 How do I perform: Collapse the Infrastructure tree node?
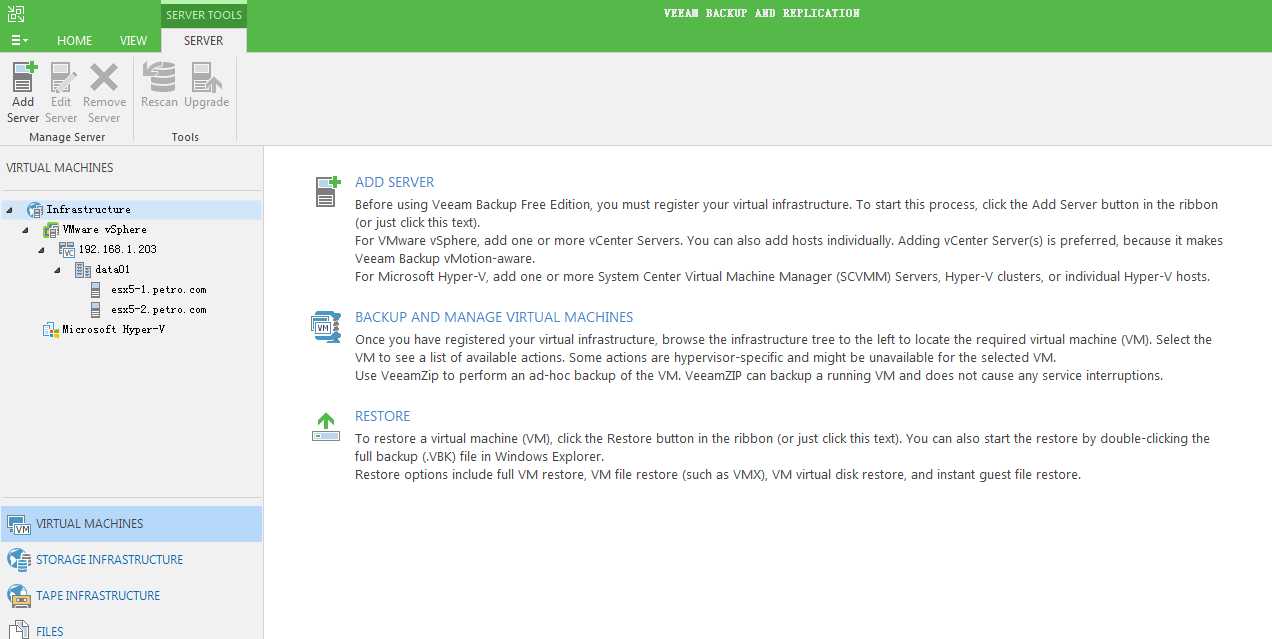(10, 210)
